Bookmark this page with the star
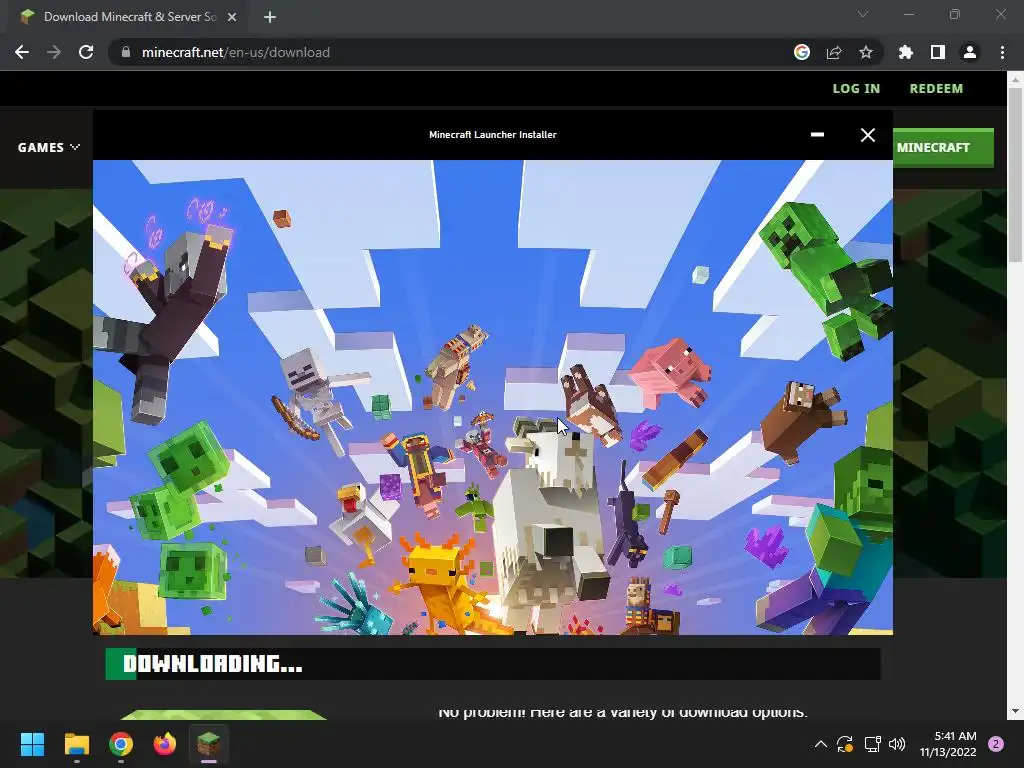 pos(866,52)
